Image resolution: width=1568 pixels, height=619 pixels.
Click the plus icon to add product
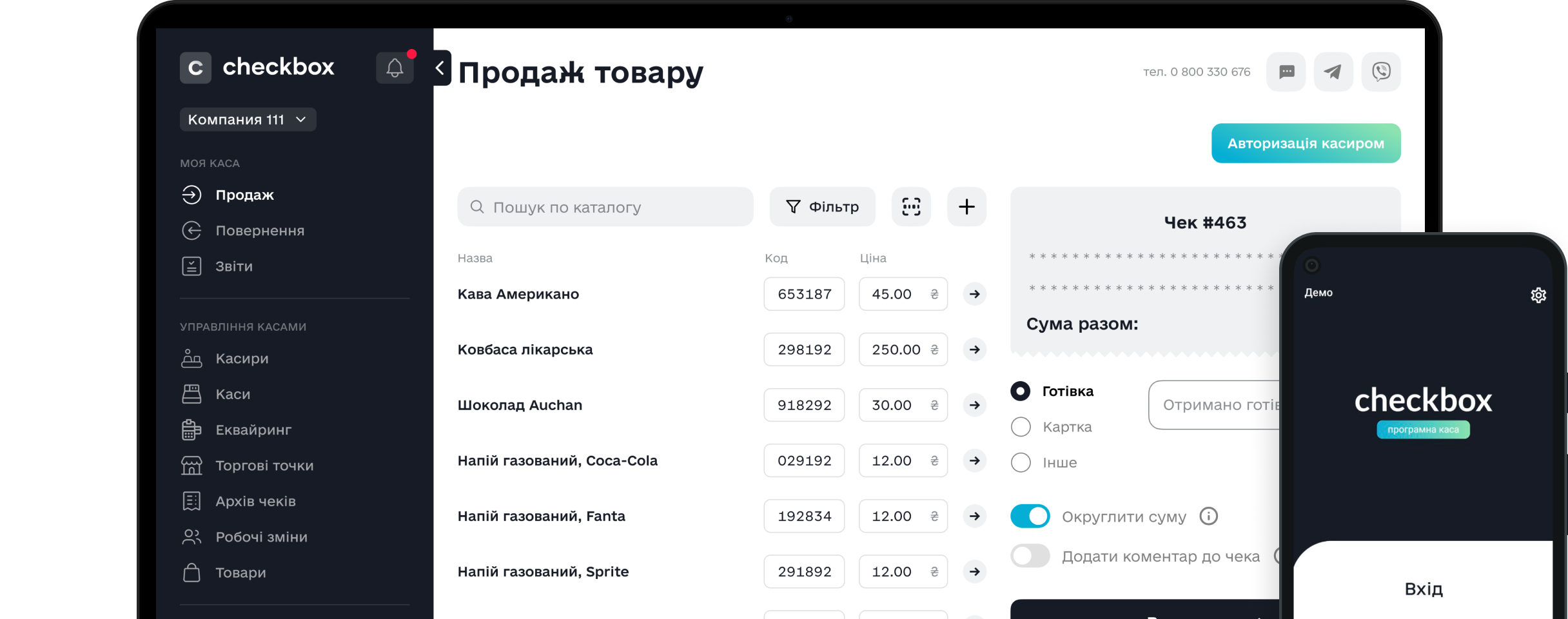[x=966, y=207]
